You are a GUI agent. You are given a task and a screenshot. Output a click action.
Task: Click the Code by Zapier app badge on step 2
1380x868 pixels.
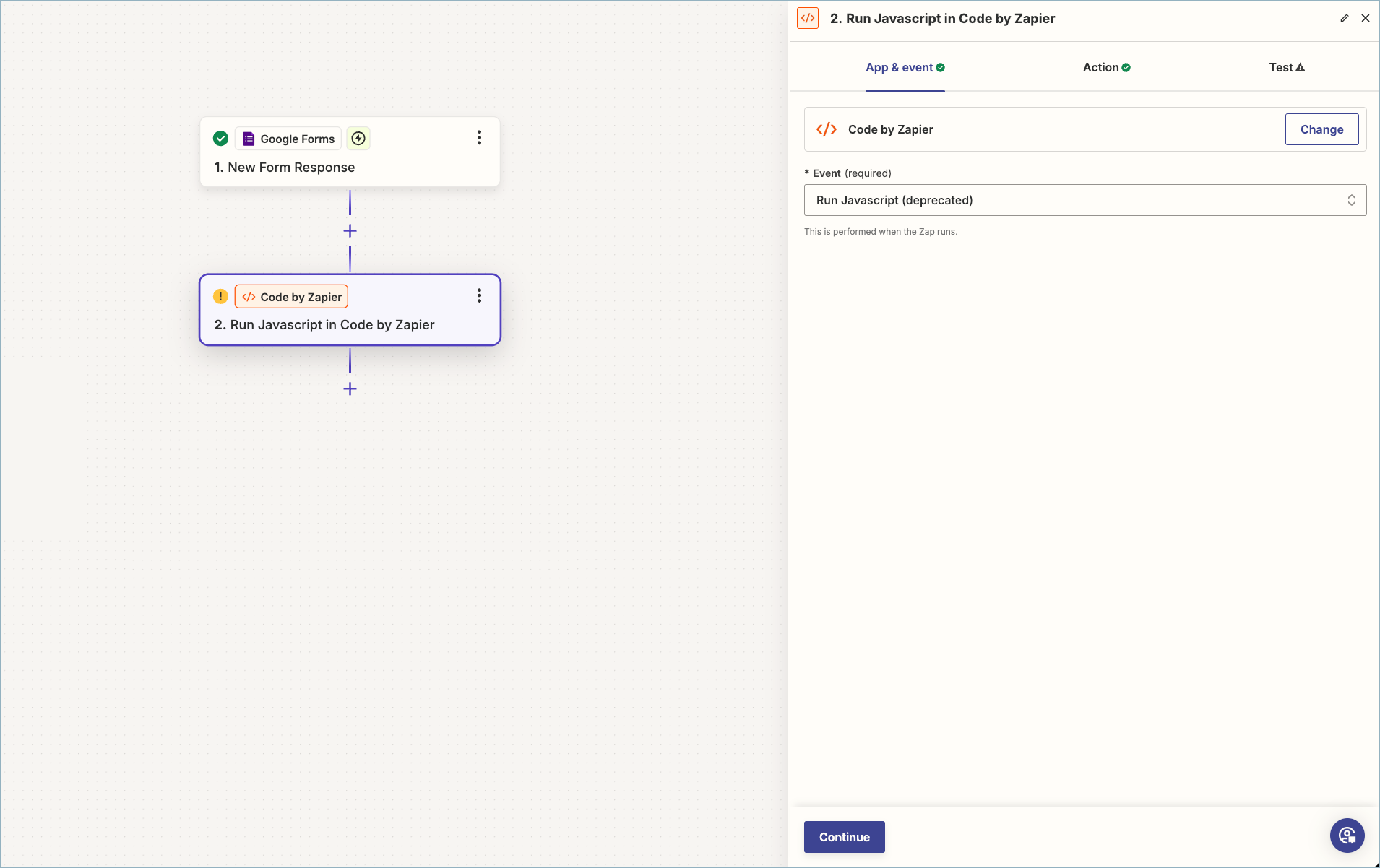tap(291, 297)
